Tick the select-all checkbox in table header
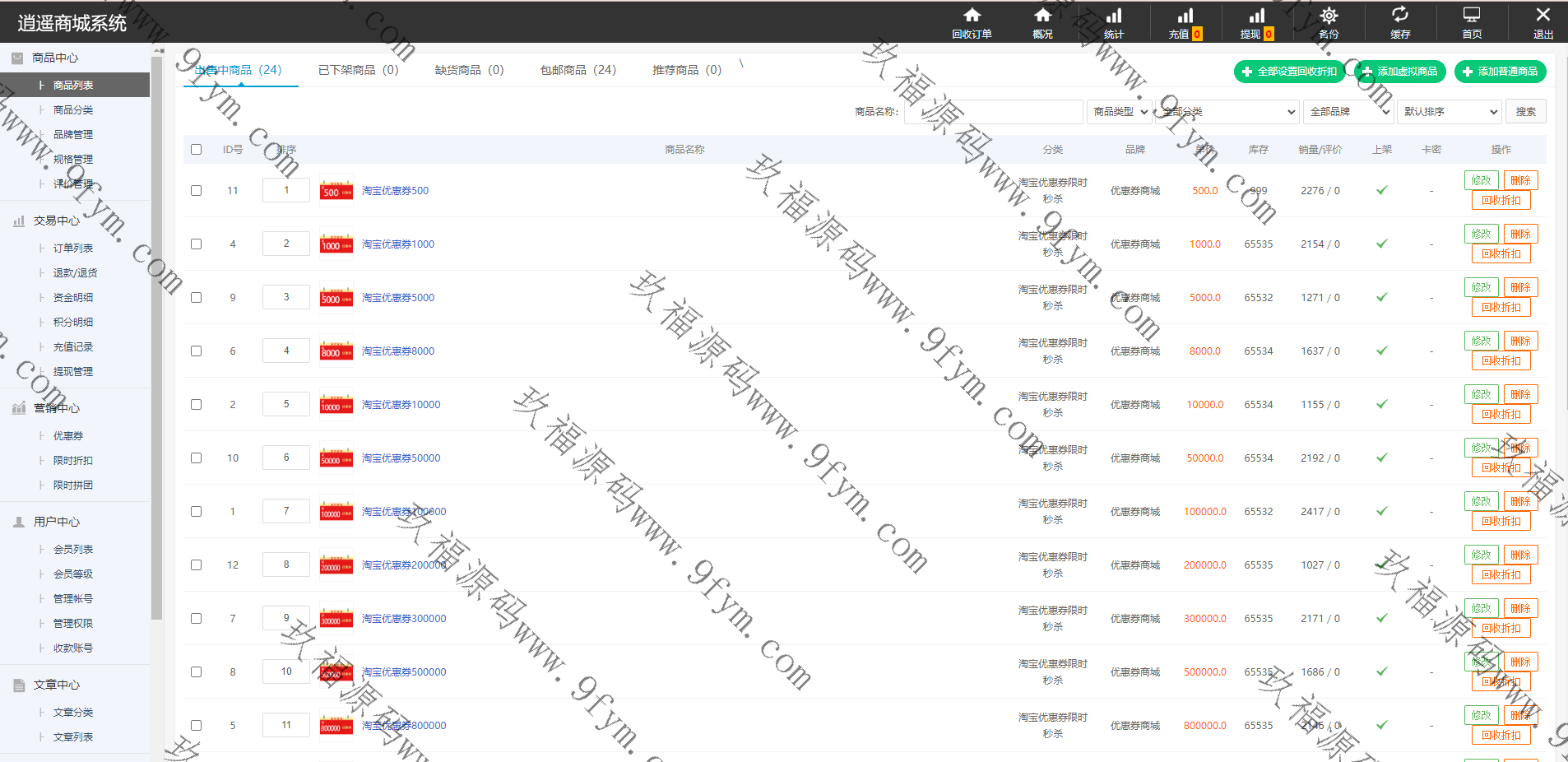 196,150
